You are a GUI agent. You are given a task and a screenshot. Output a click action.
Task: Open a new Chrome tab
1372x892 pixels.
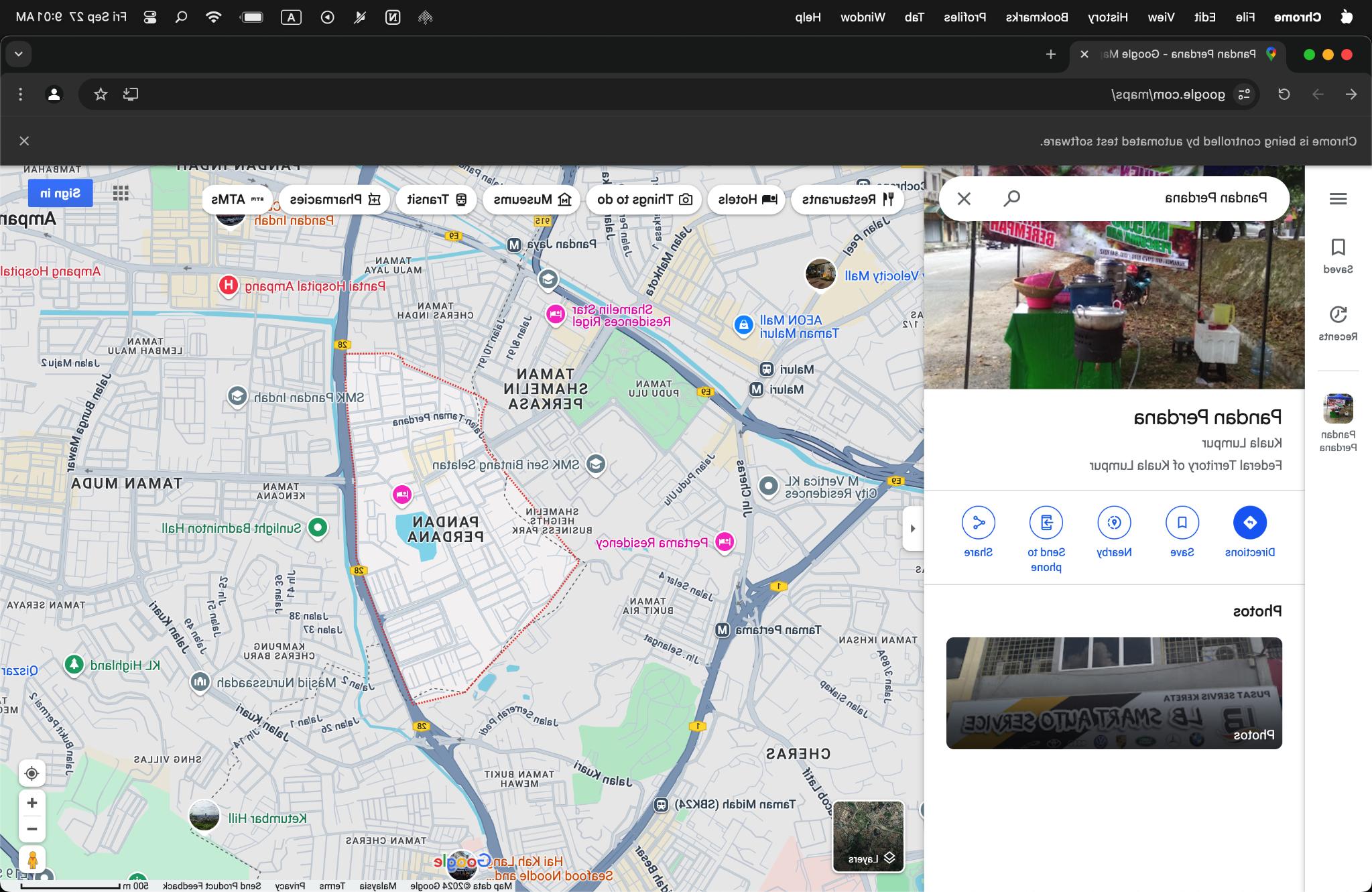point(1051,54)
